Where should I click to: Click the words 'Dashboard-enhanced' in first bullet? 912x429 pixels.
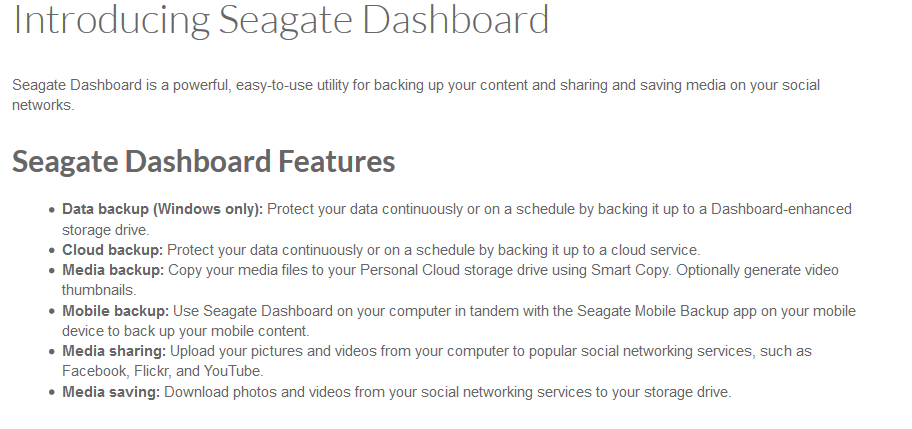coord(781,209)
